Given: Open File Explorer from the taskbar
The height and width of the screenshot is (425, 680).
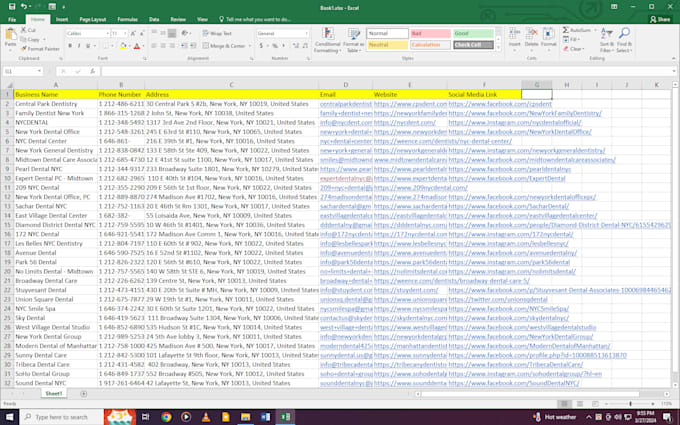Looking at the screenshot, I should pyautogui.click(x=245, y=417).
